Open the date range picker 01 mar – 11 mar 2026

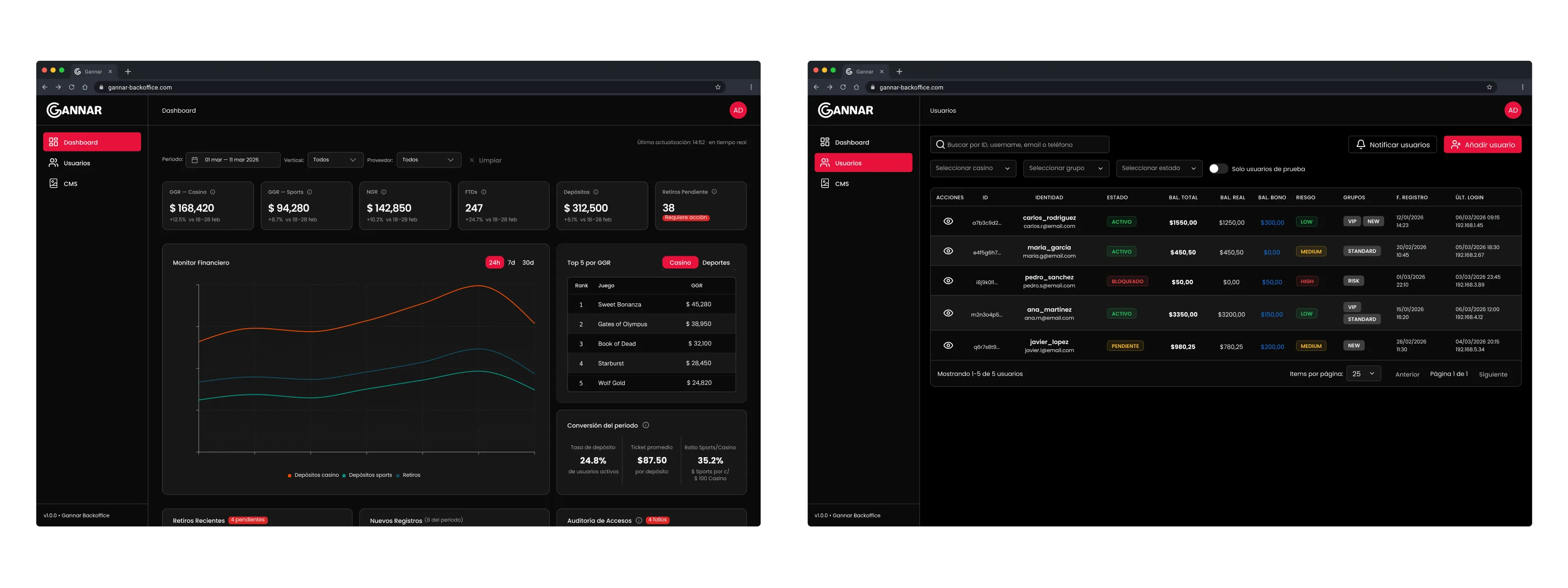click(233, 159)
